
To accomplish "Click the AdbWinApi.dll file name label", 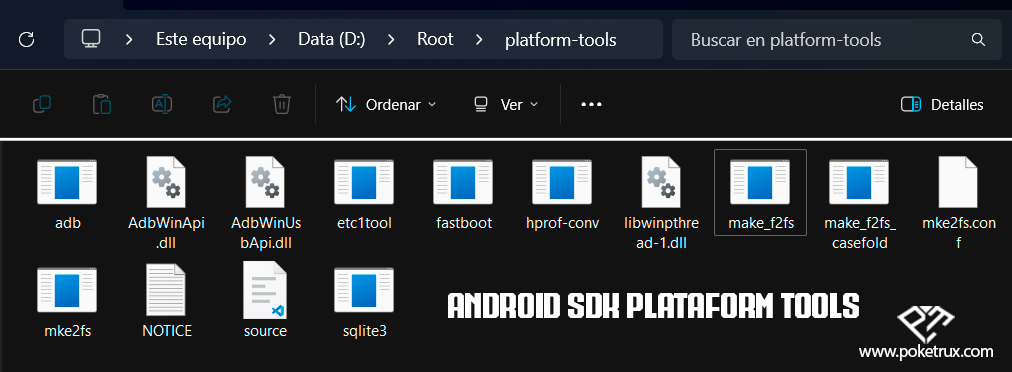I will [167, 233].
